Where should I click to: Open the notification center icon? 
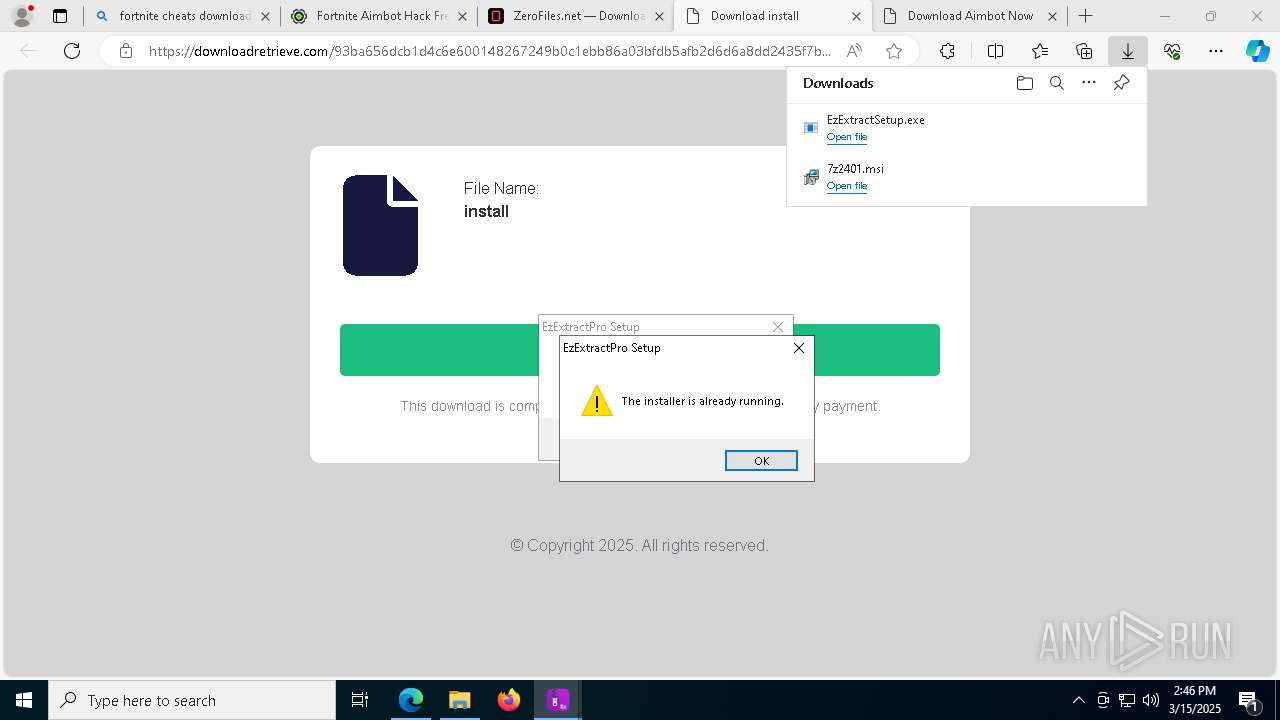(x=1248, y=700)
